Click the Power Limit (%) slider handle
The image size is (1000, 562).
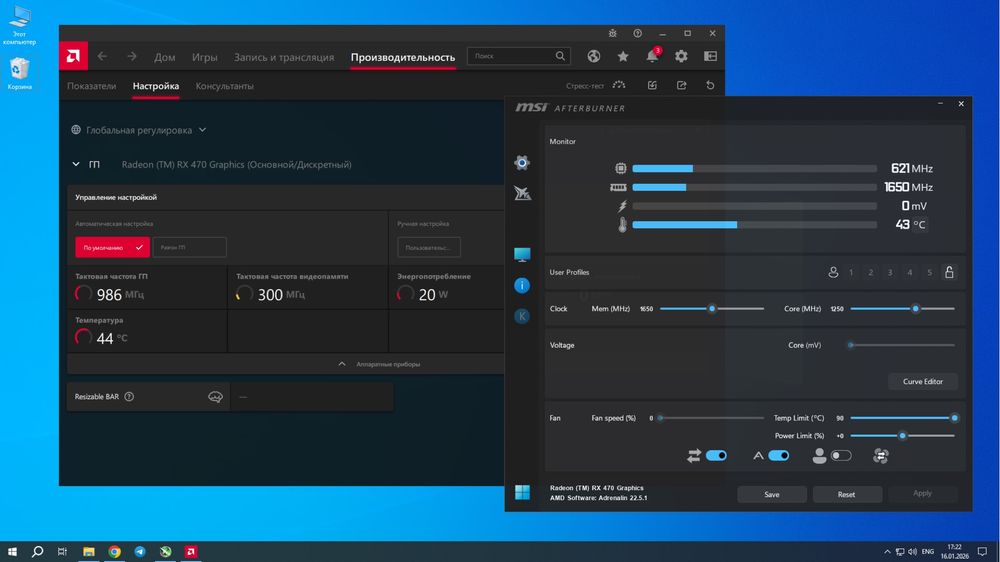pyautogui.click(x=902, y=436)
